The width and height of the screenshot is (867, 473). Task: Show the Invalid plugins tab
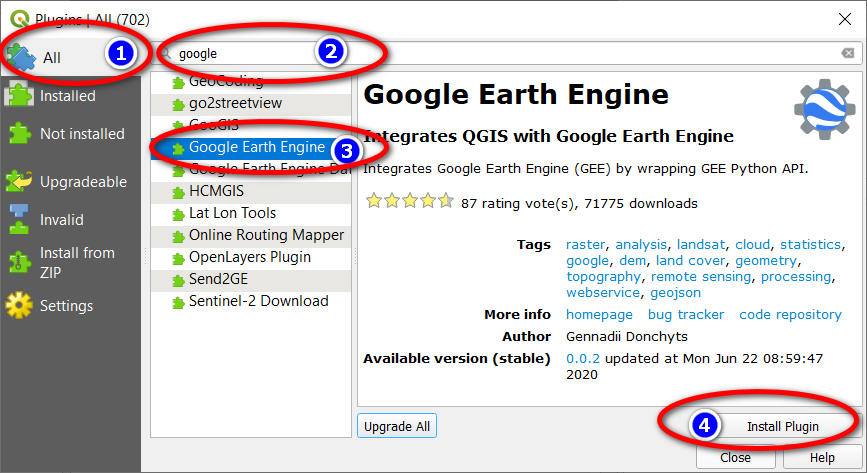click(71, 220)
